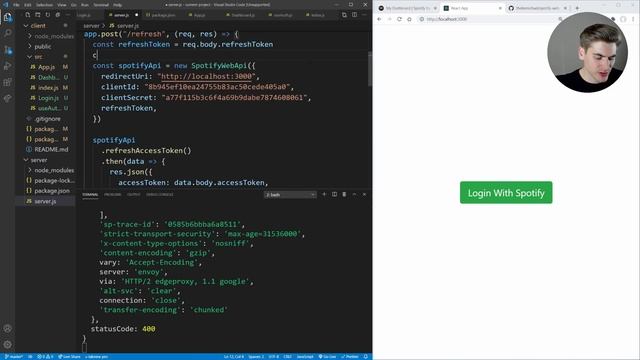Image resolution: width=640 pixels, height=360 pixels.
Task: Open index.js in explorer
Action: tap(48, 88)
